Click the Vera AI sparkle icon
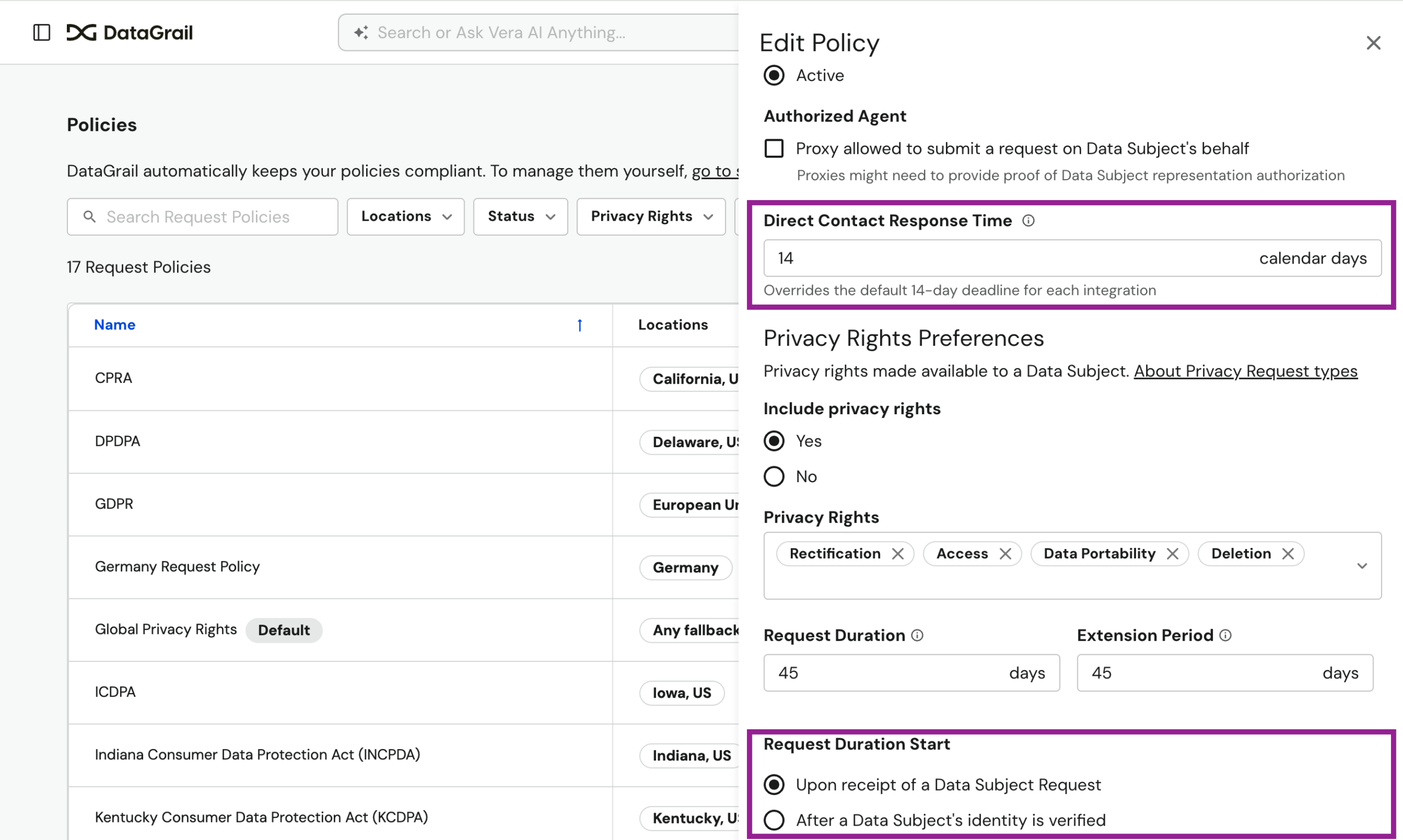This screenshot has width=1403, height=840. [x=361, y=32]
